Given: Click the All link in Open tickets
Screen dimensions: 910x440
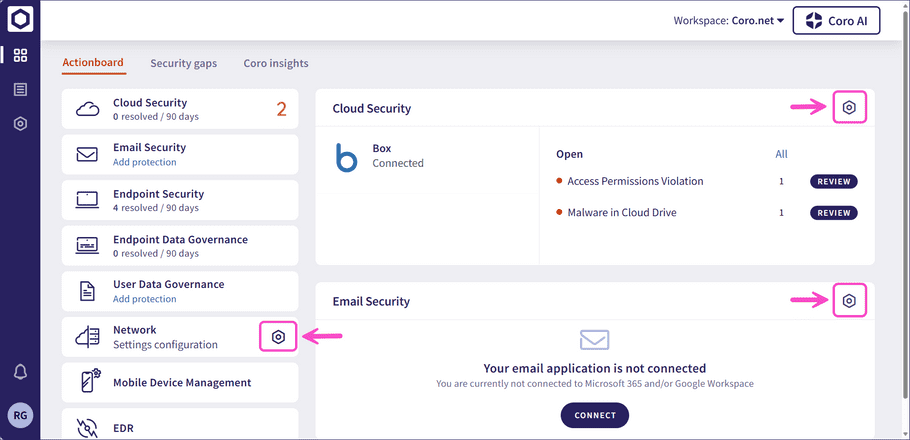Looking at the screenshot, I should tap(781, 154).
